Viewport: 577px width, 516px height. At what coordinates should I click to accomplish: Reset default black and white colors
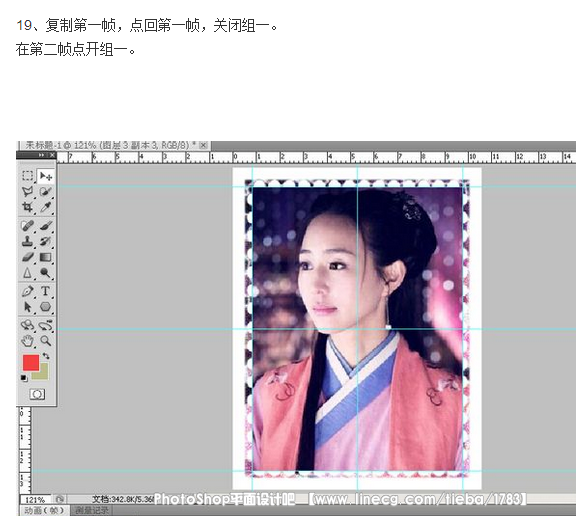click(x=24, y=378)
